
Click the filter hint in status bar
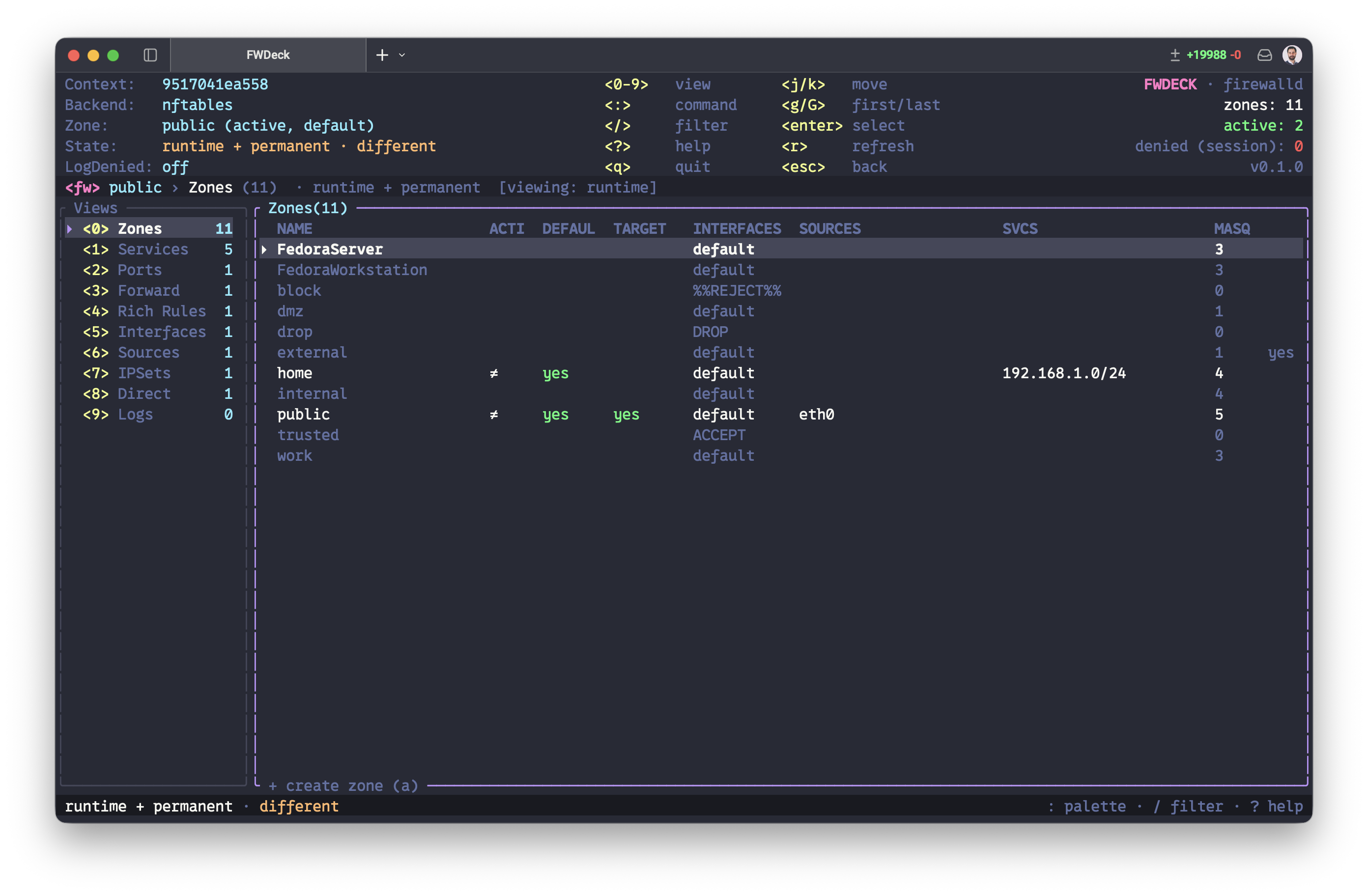point(1188,806)
